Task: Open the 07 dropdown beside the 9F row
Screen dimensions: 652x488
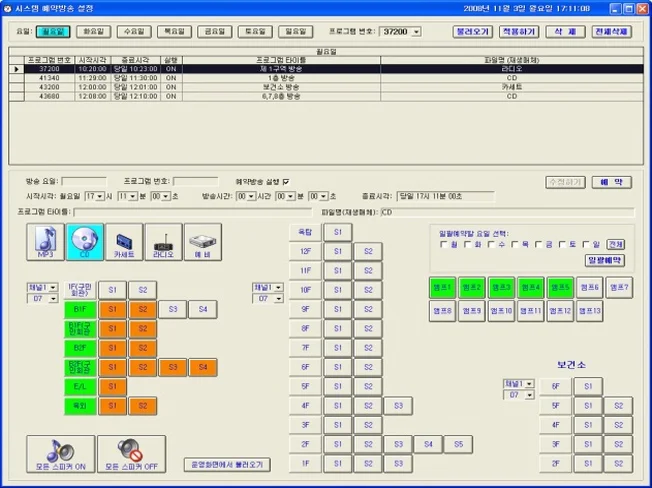Action: coord(279,298)
